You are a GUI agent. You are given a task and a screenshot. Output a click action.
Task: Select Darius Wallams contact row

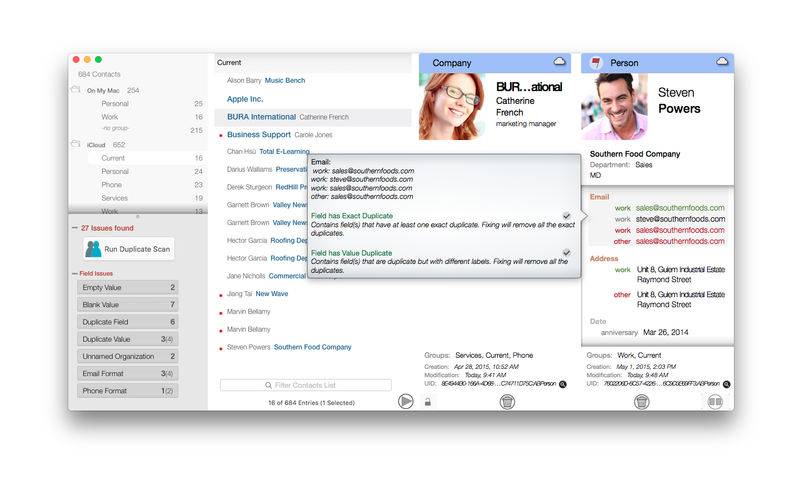pos(266,169)
